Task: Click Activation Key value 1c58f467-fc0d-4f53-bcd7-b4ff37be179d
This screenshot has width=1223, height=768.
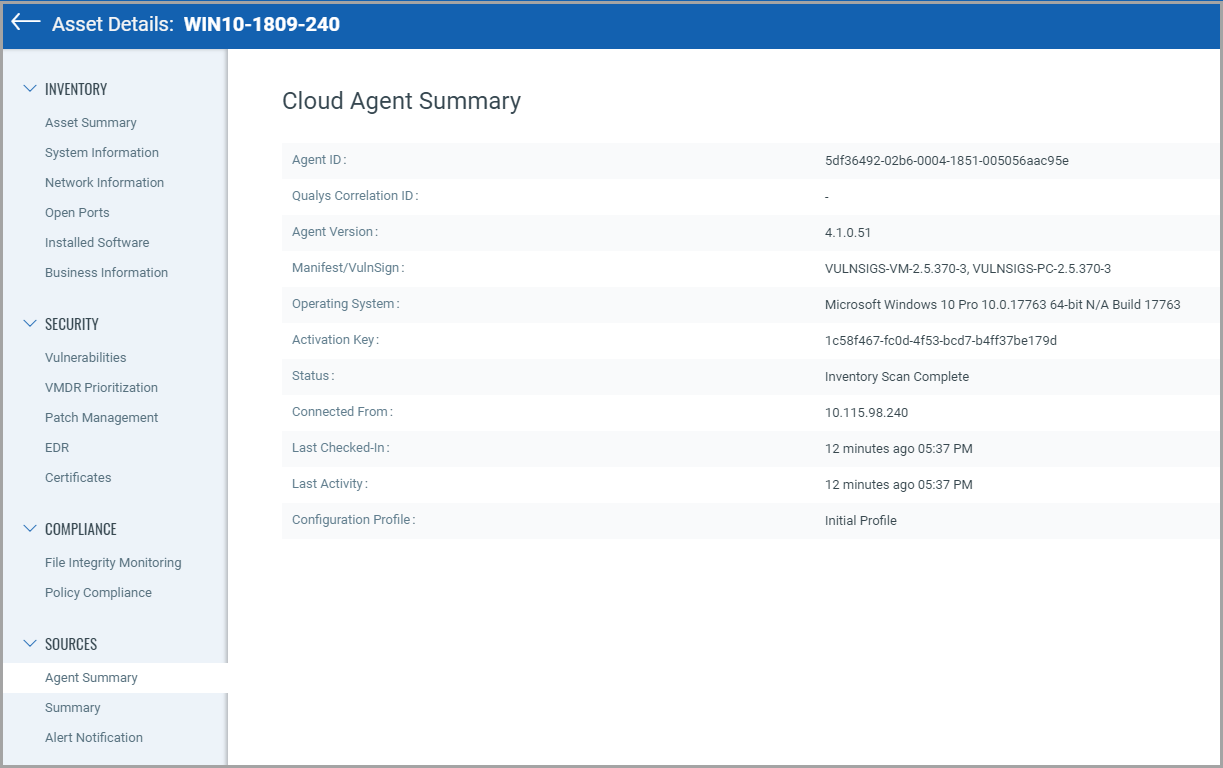Action: click(941, 341)
